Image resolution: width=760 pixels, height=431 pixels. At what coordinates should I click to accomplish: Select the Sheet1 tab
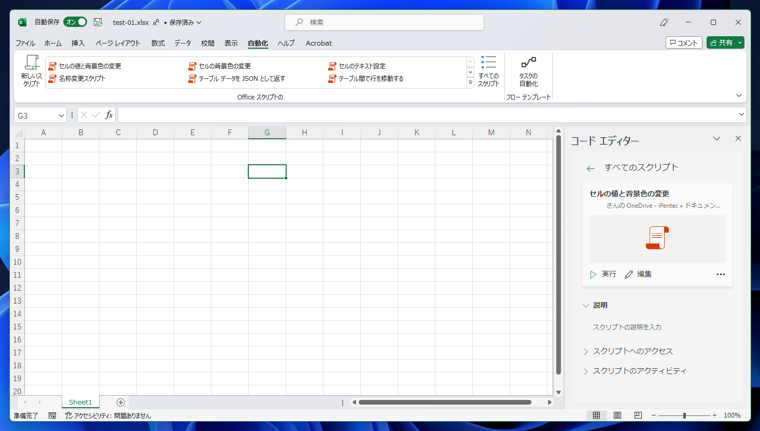tap(80, 402)
